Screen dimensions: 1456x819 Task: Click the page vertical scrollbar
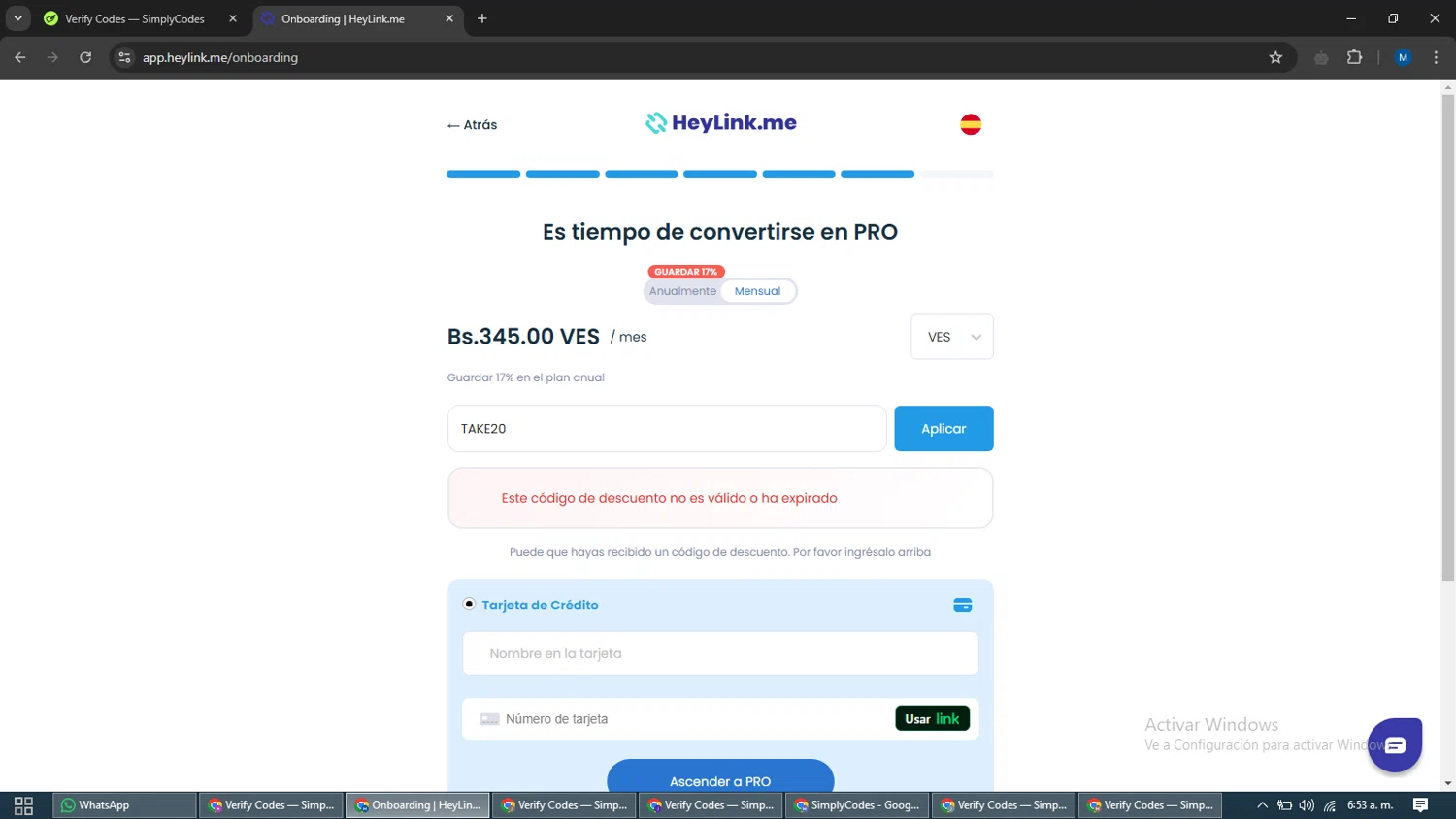tap(1447, 340)
